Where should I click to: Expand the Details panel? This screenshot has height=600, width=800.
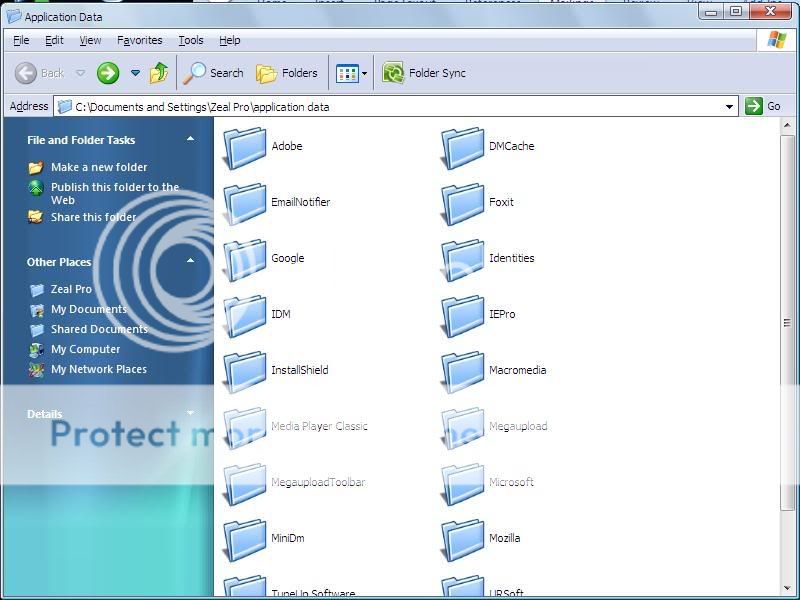point(190,413)
